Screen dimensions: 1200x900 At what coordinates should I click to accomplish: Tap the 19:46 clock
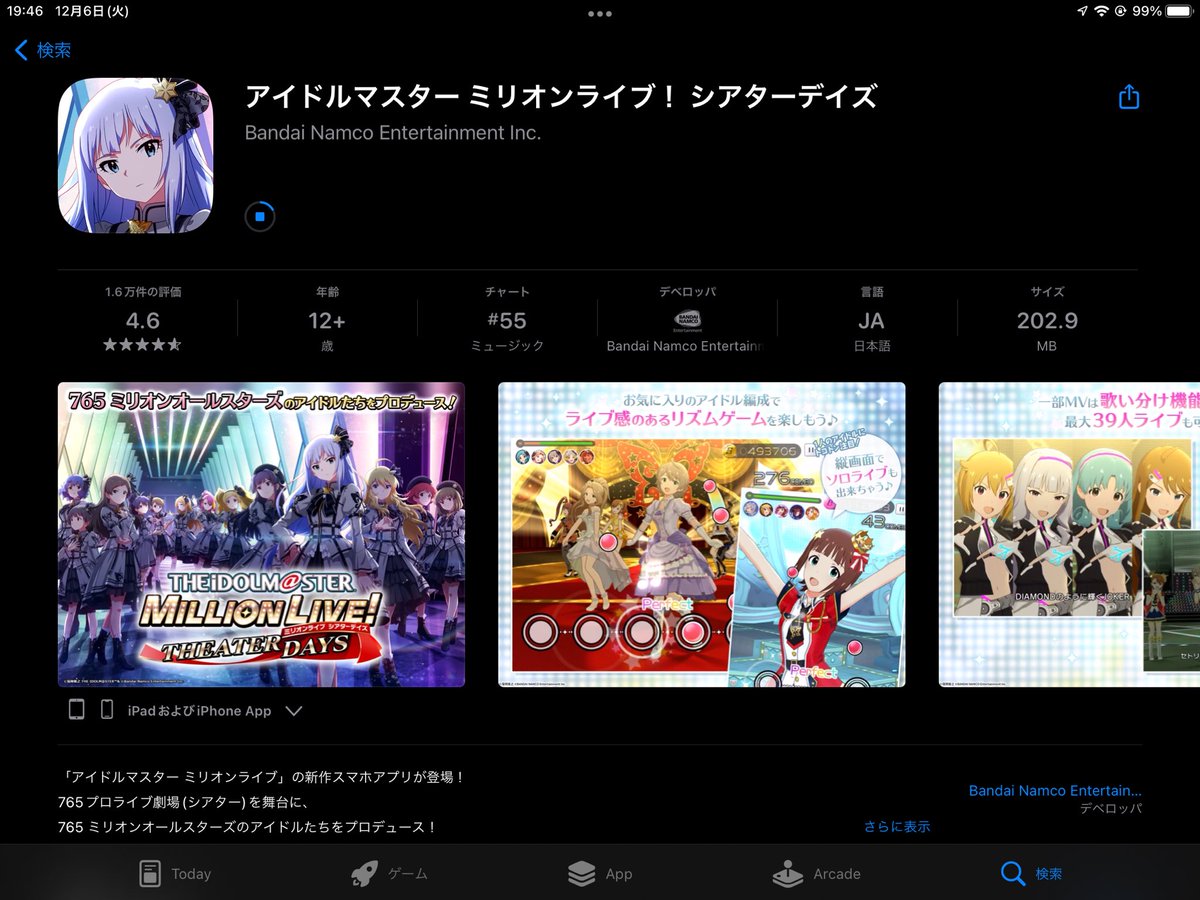click(24, 11)
